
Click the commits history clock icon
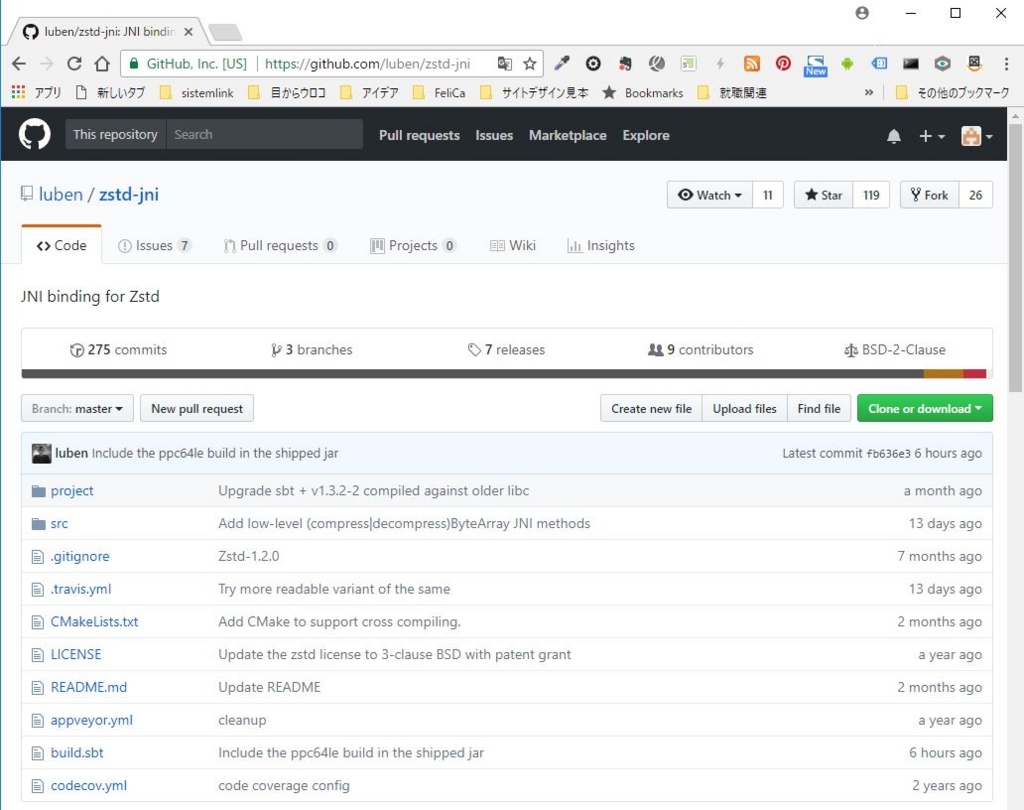[76, 350]
